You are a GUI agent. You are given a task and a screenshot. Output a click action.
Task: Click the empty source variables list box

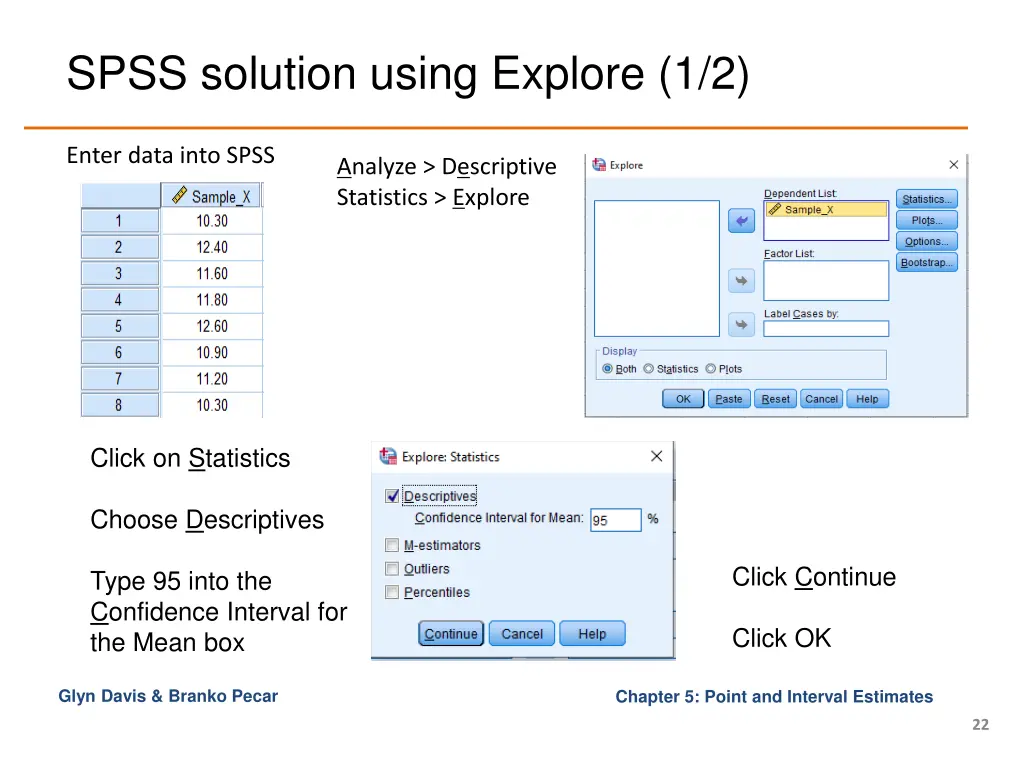pos(657,268)
